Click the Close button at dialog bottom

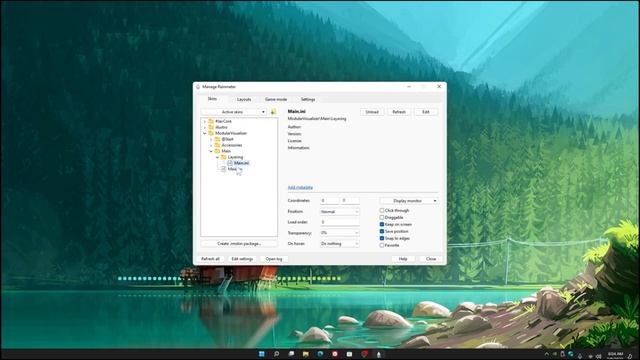431,259
